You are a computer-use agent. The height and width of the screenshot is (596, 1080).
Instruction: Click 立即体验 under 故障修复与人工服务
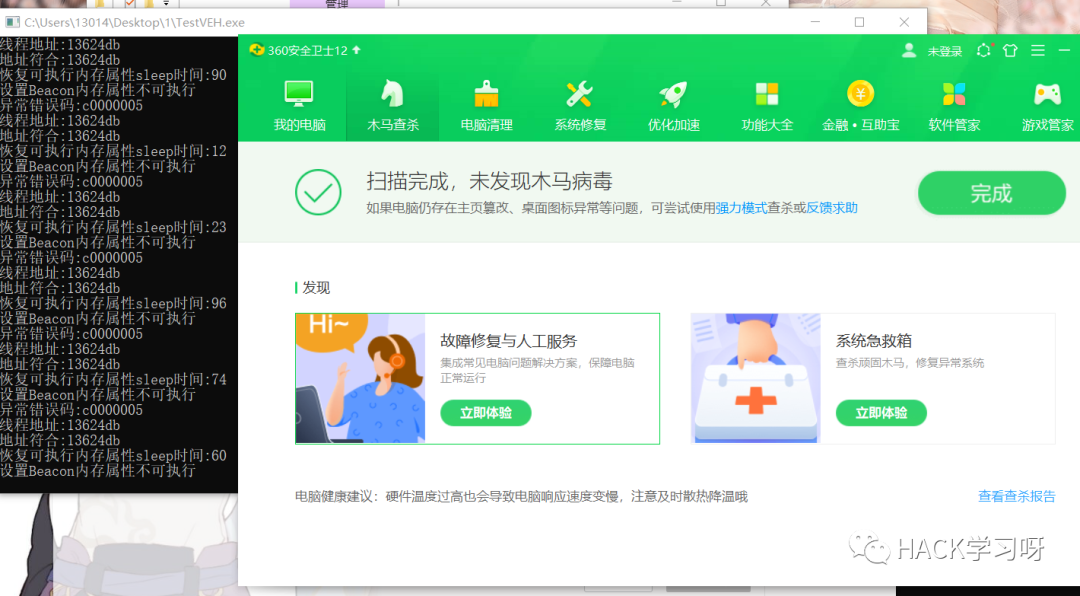click(486, 413)
